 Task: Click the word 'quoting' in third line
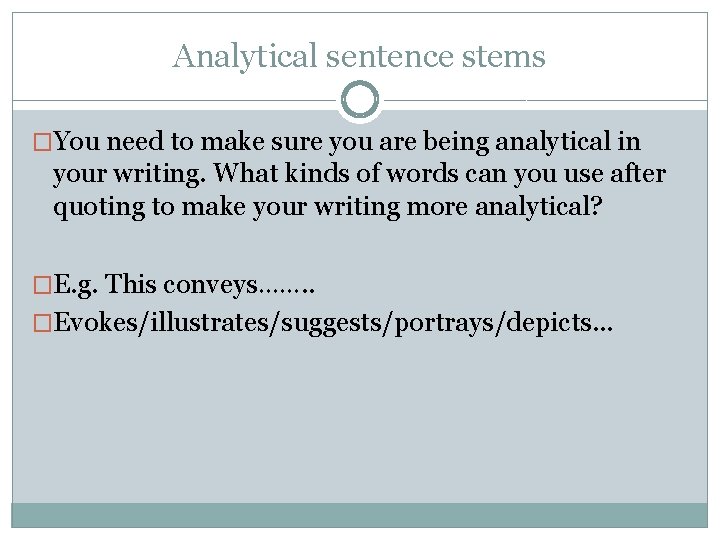[99, 208]
